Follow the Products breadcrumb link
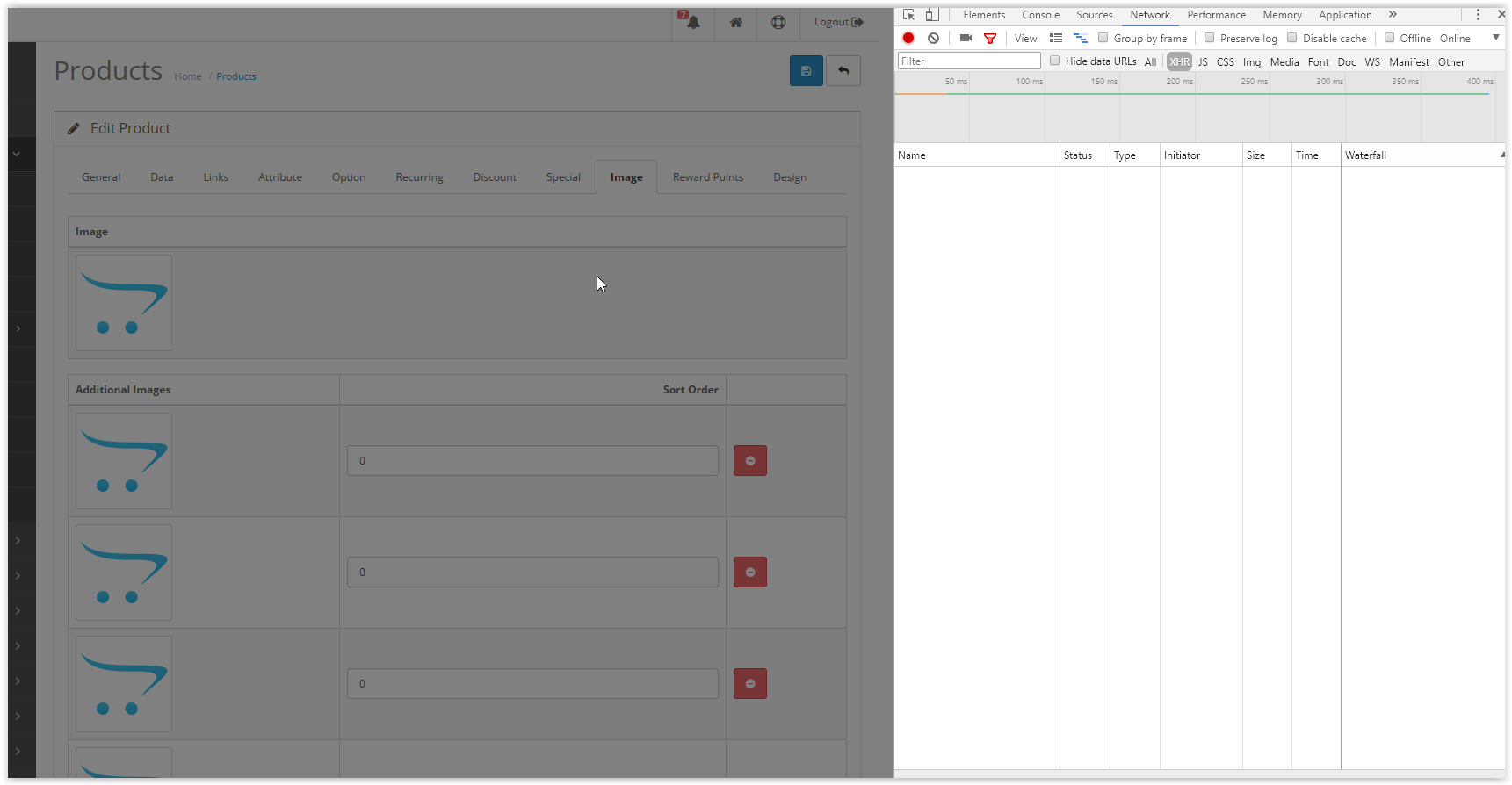Viewport: 1512px width, 785px height. (236, 77)
